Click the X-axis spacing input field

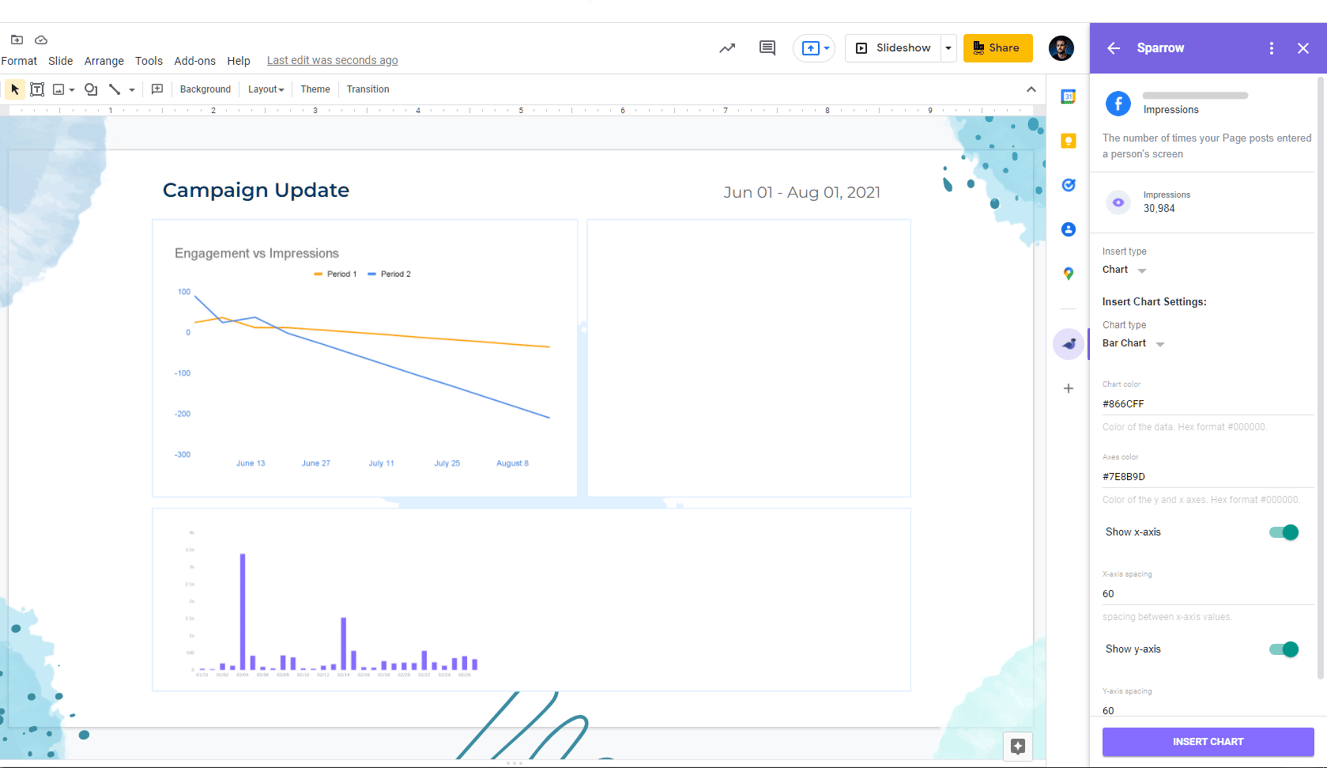pos(1207,594)
